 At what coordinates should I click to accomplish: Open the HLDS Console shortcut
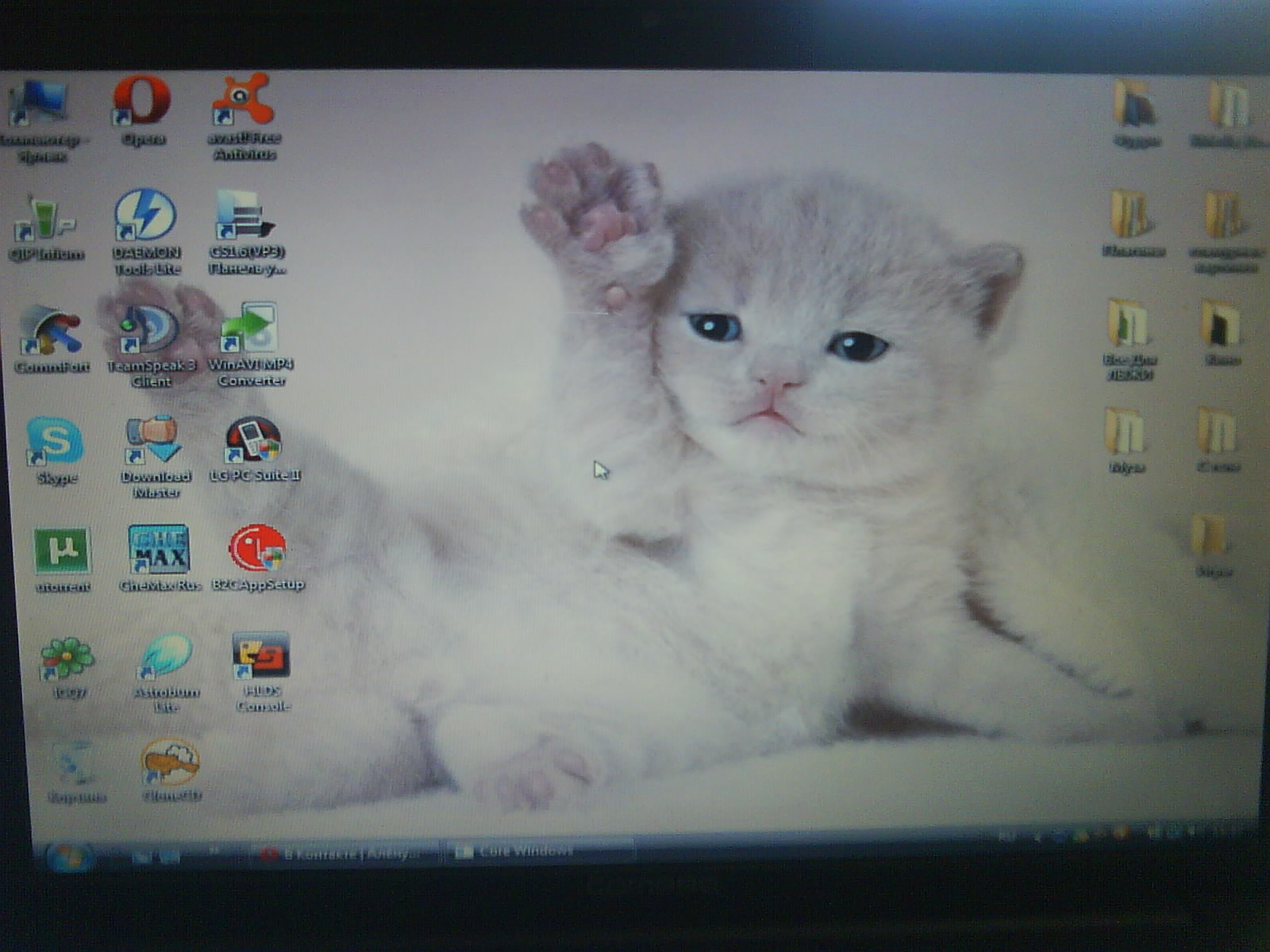pos(262,657)
